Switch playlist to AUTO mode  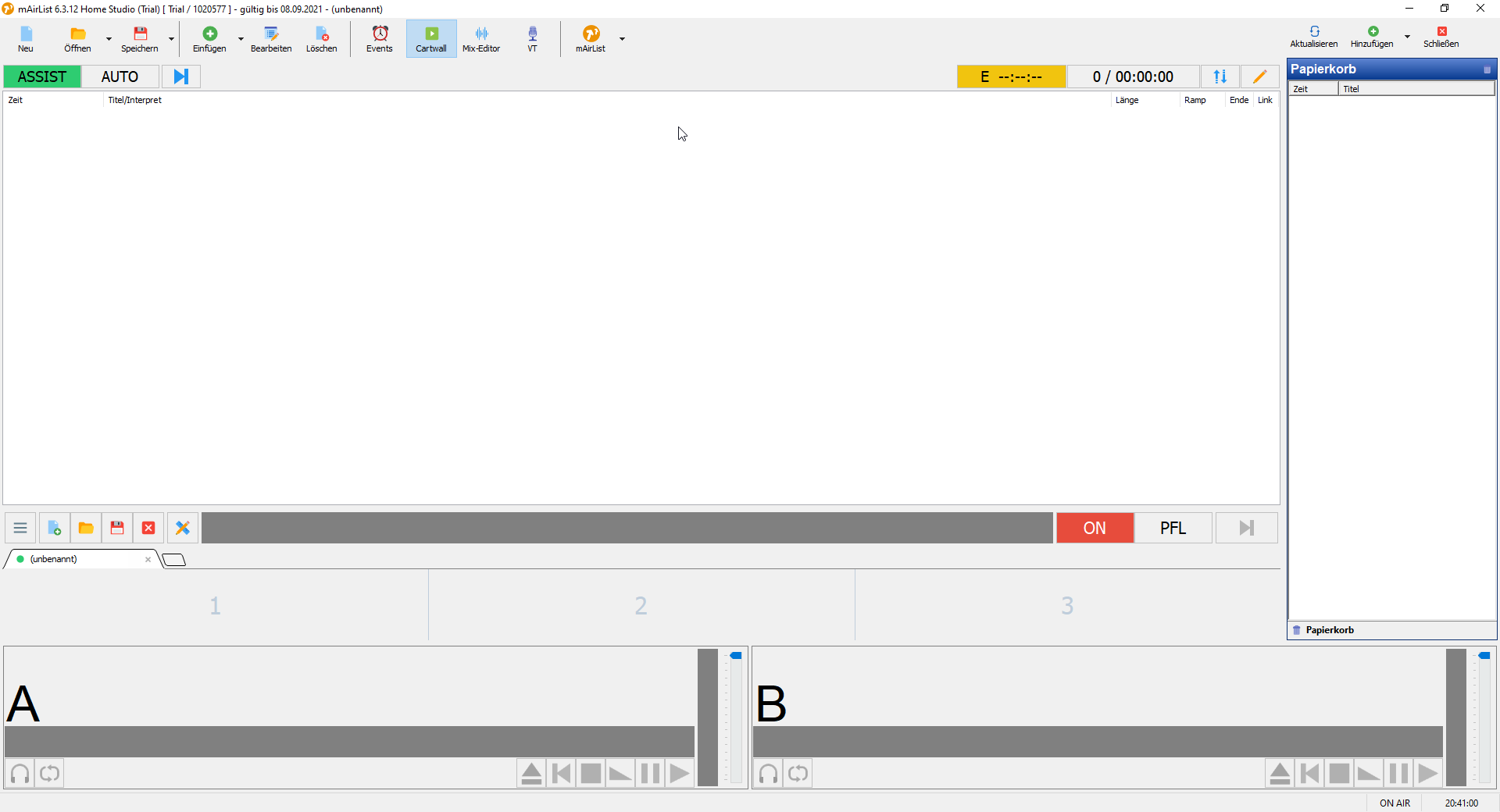pos(120,77)
